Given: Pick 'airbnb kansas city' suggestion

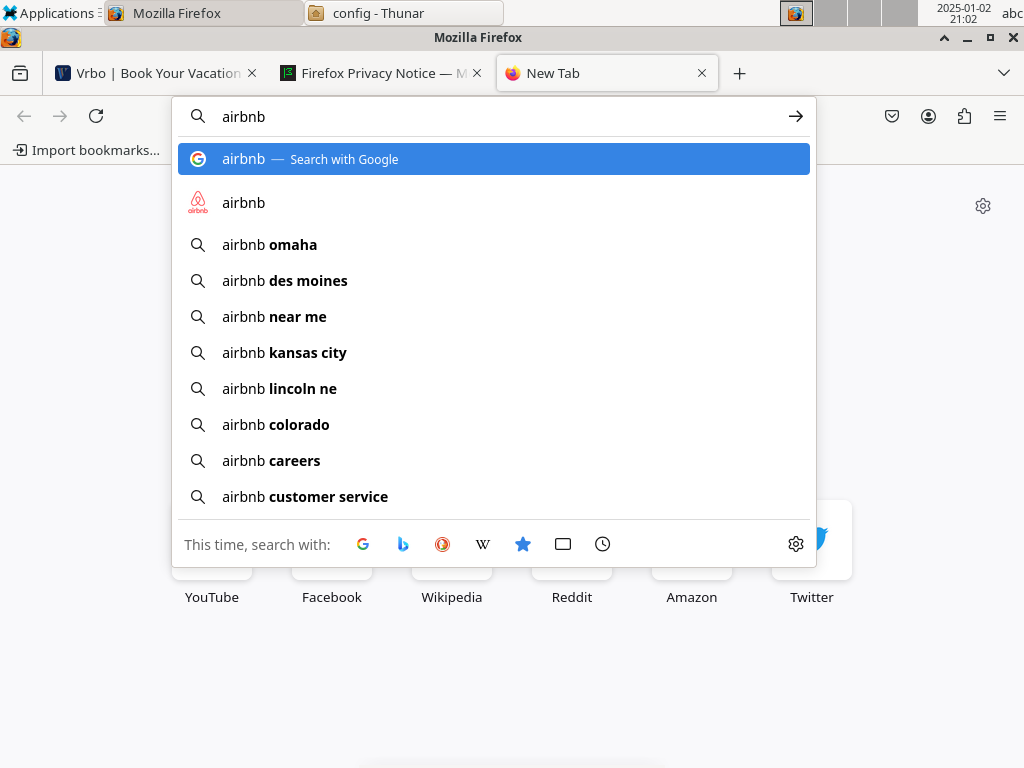Looking at the screenshot, I should pos(494,353).
